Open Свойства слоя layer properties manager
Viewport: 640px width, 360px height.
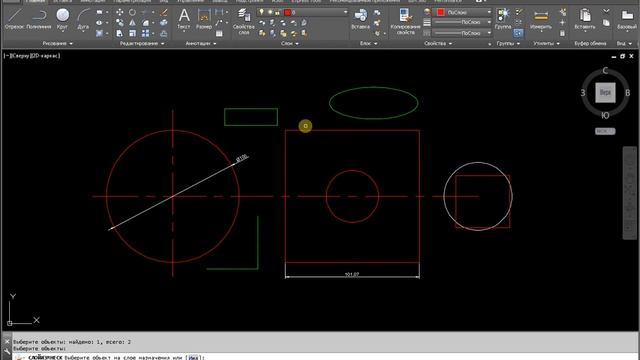point(244,21)
